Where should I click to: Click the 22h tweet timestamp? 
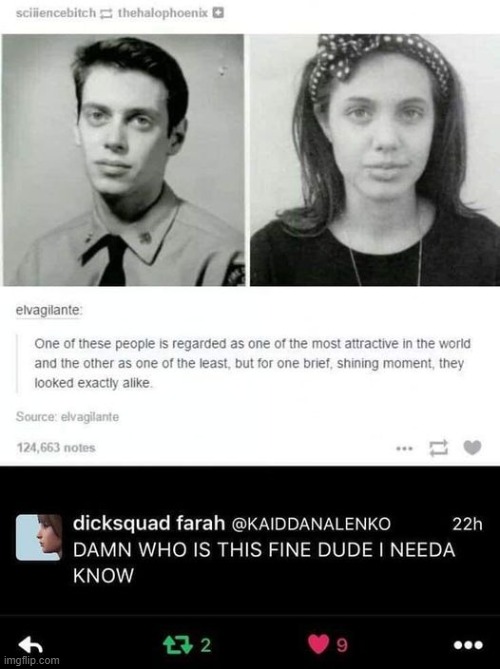pyautogui.click(x=467, y=524)
